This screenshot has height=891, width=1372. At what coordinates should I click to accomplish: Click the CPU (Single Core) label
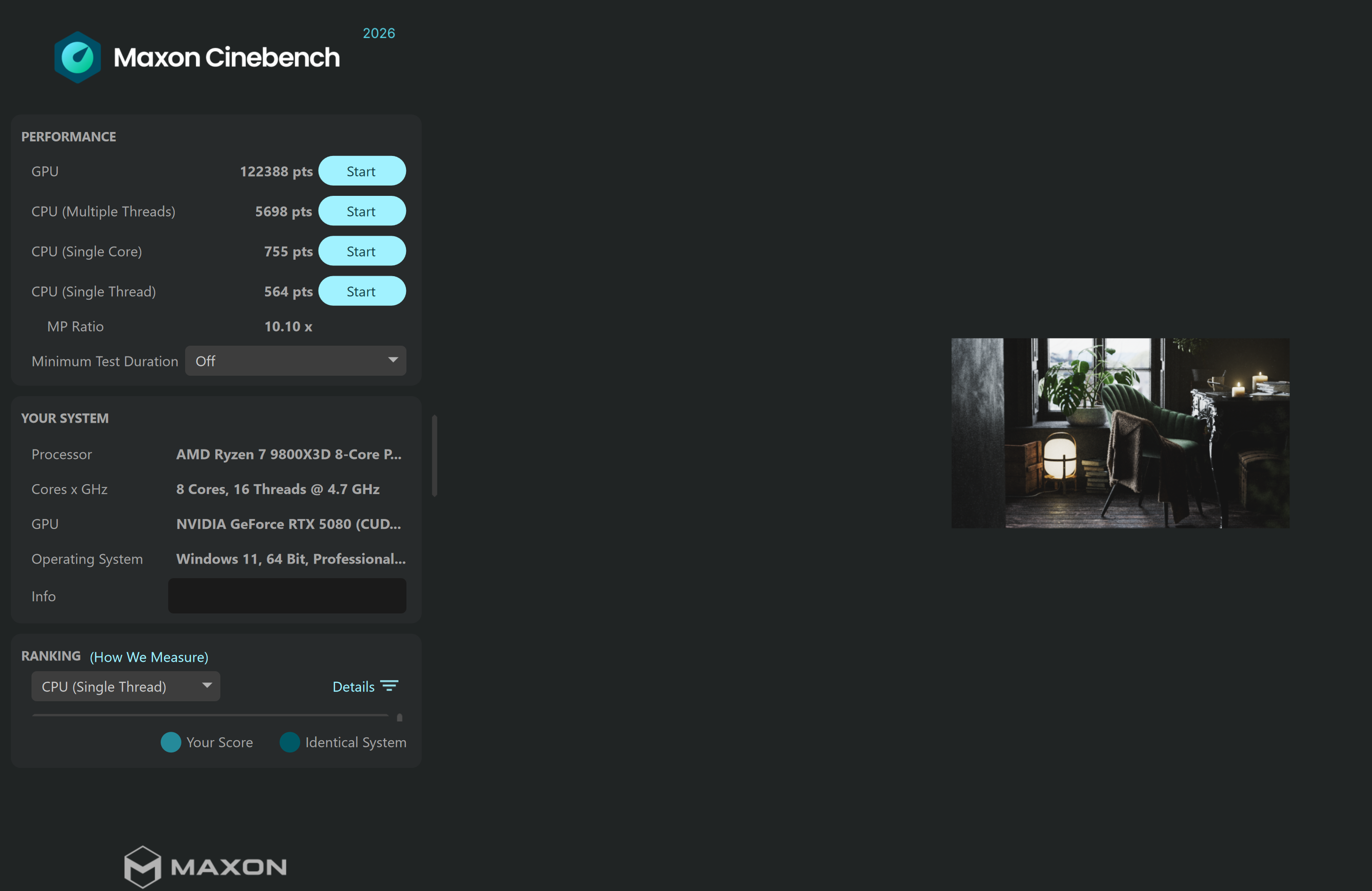point(87,251)
